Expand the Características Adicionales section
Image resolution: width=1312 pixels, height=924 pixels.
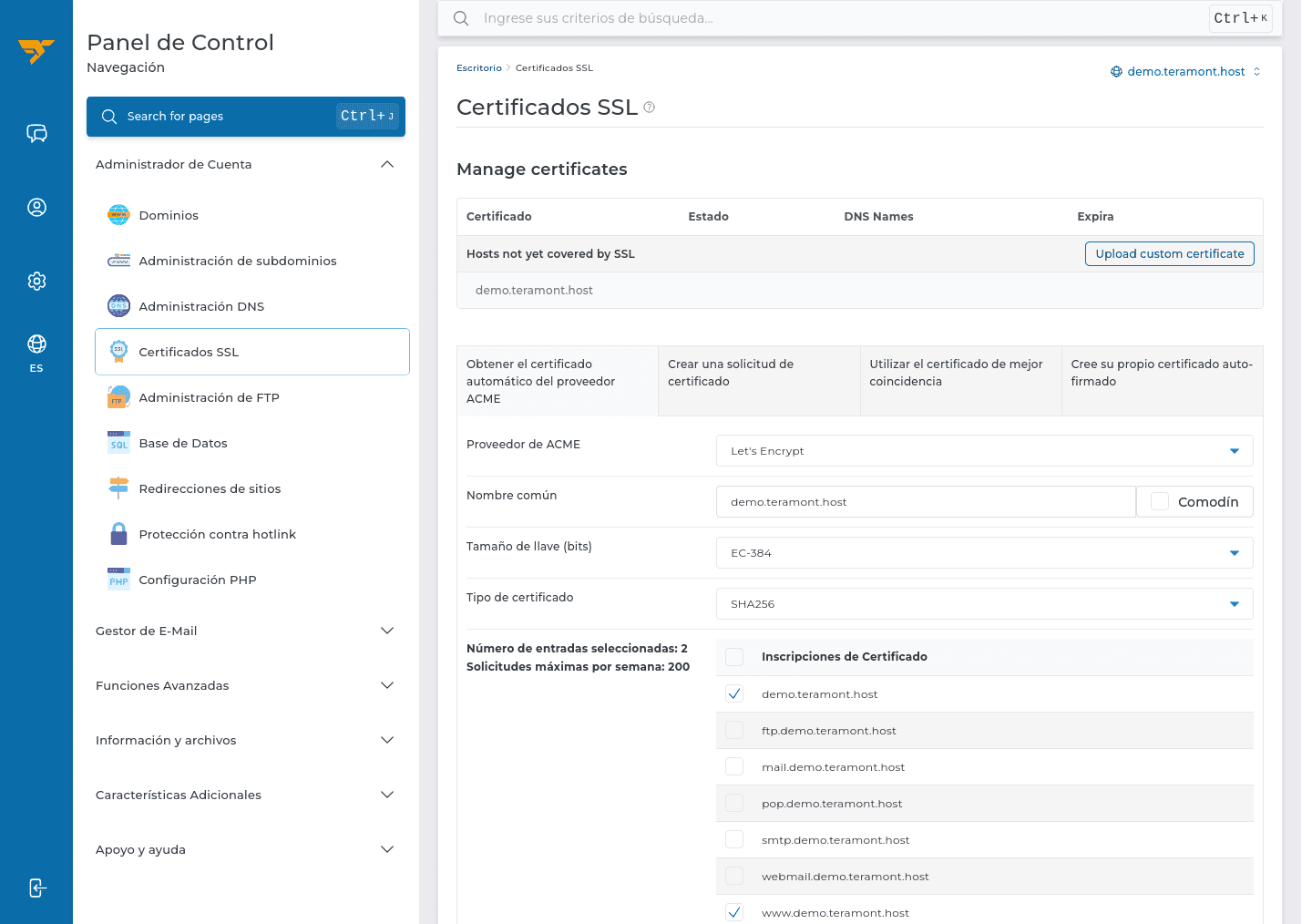[246, 795]
